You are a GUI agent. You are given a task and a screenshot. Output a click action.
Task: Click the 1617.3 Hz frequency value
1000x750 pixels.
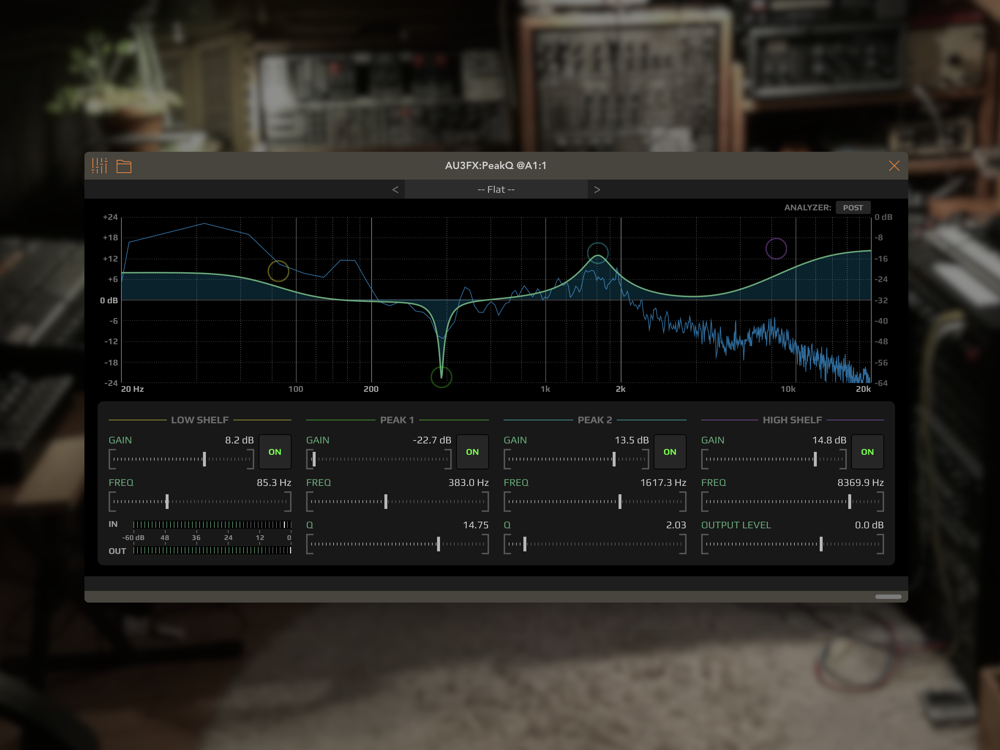coord(663,483)
